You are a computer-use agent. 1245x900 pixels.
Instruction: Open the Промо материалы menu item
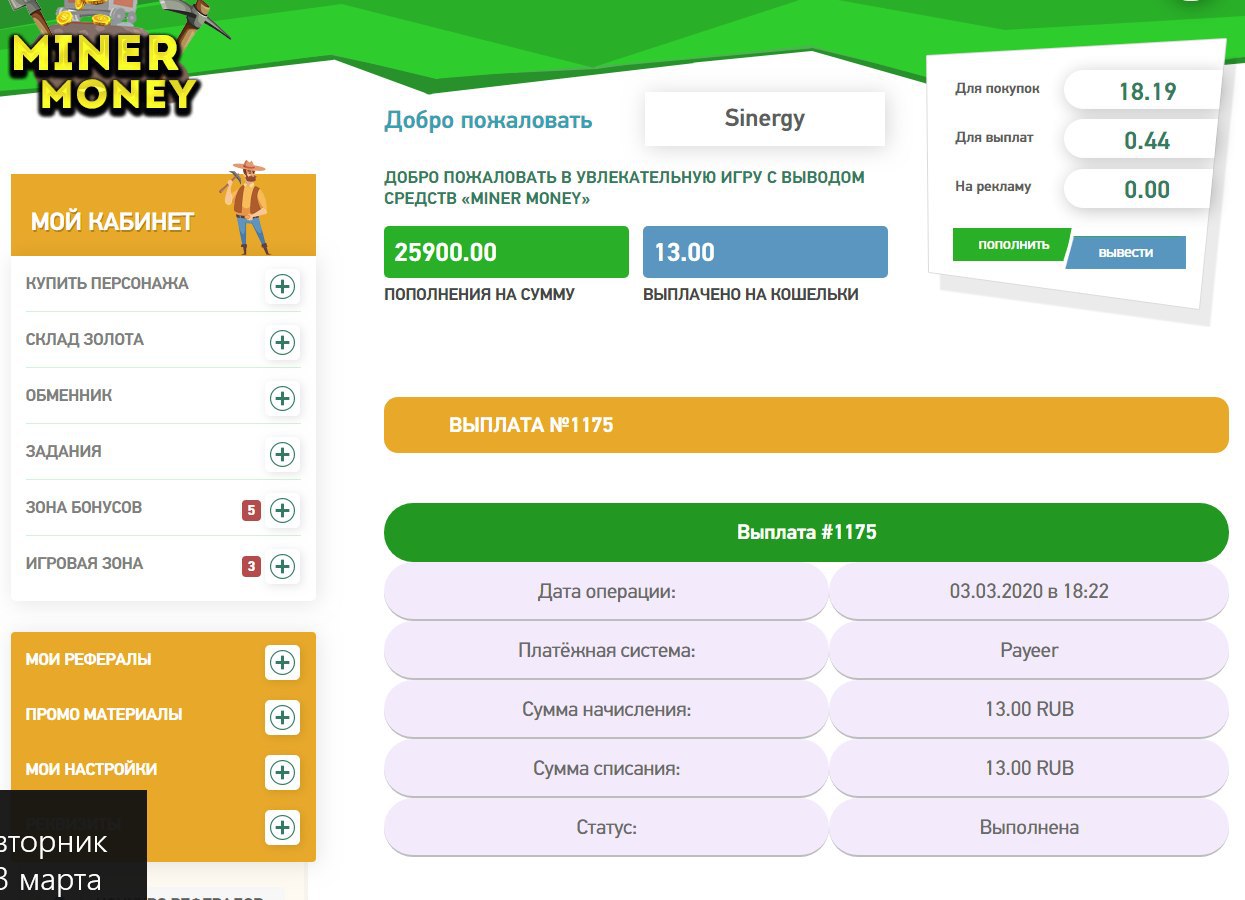click(104, 714)
